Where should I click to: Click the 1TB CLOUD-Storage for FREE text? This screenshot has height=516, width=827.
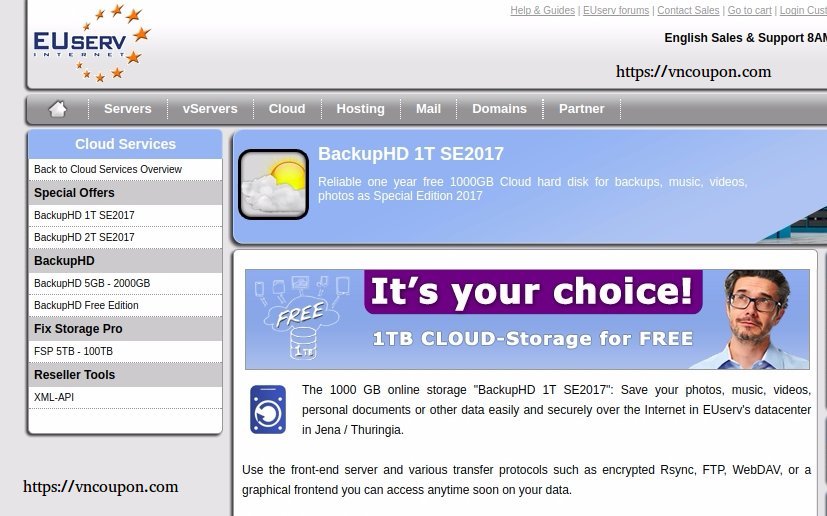point(533,339)
